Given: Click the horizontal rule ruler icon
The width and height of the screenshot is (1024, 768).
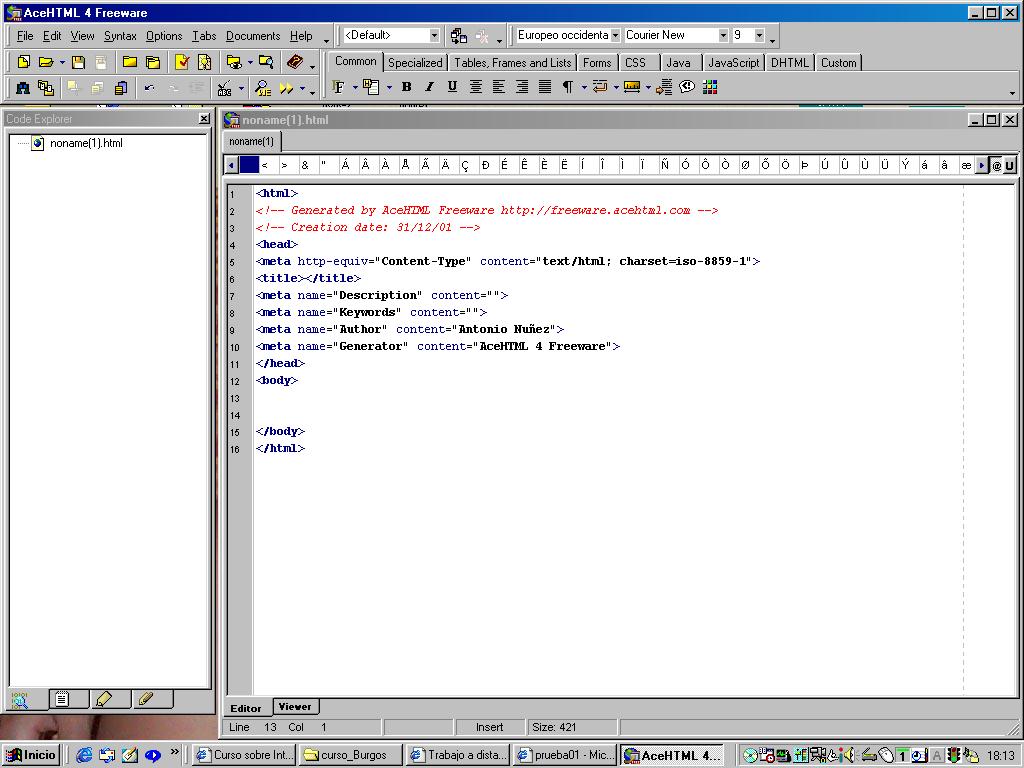Looking at the screenshot, I should click(632, 87).
